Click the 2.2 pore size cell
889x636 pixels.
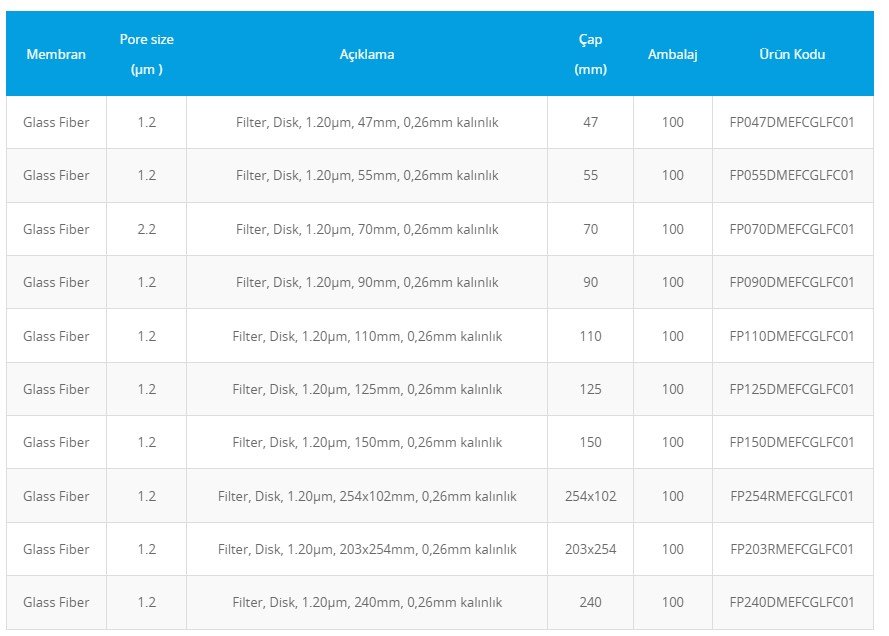coord(147,229)
